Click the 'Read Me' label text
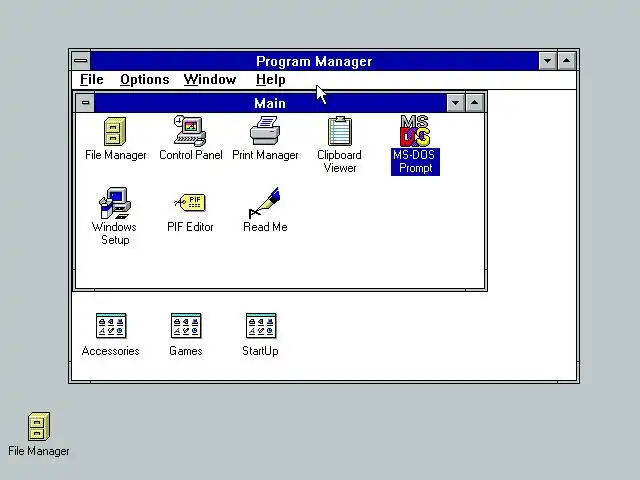 click(x=265, y=227)
